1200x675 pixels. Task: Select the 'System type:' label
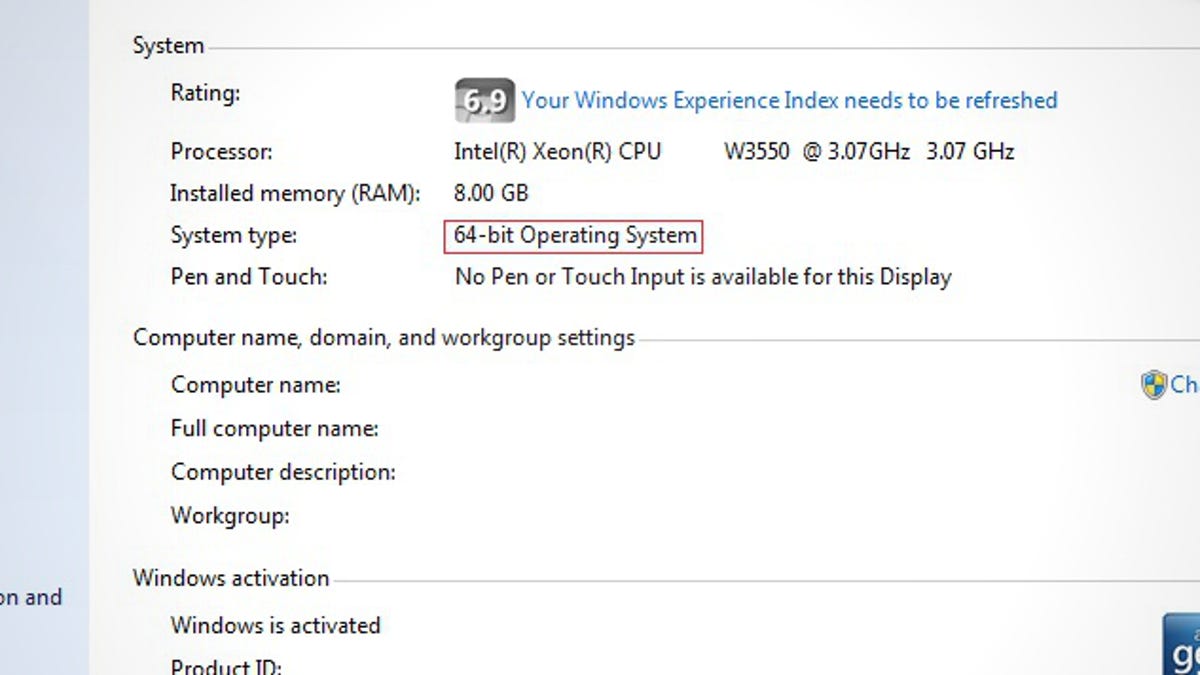click(x=233, y=236)
